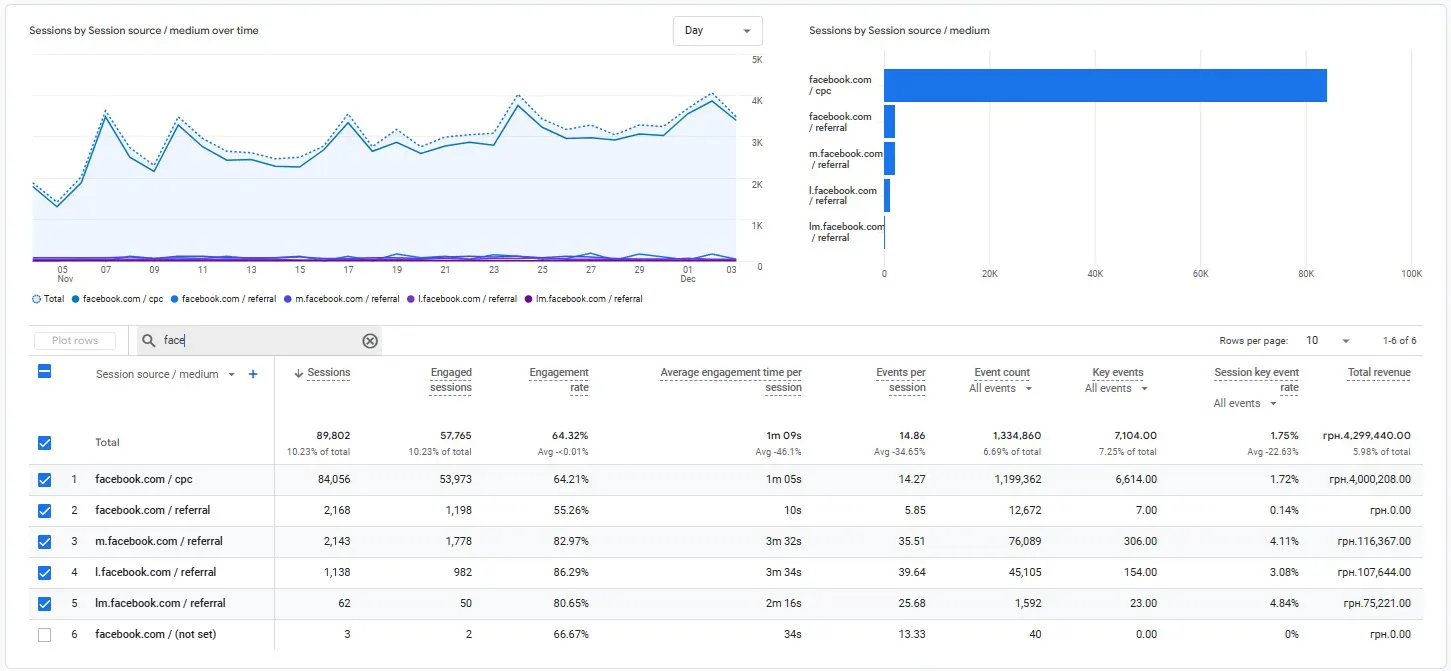This screenshot has width=1451, height=671.
Task: Open the Rows per page dropdown
Action: pyautogui.click(x=1326, y=341)
